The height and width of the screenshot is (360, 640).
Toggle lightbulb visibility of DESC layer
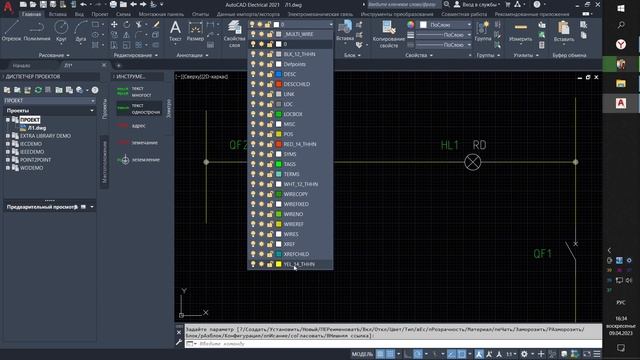point(253,74)
